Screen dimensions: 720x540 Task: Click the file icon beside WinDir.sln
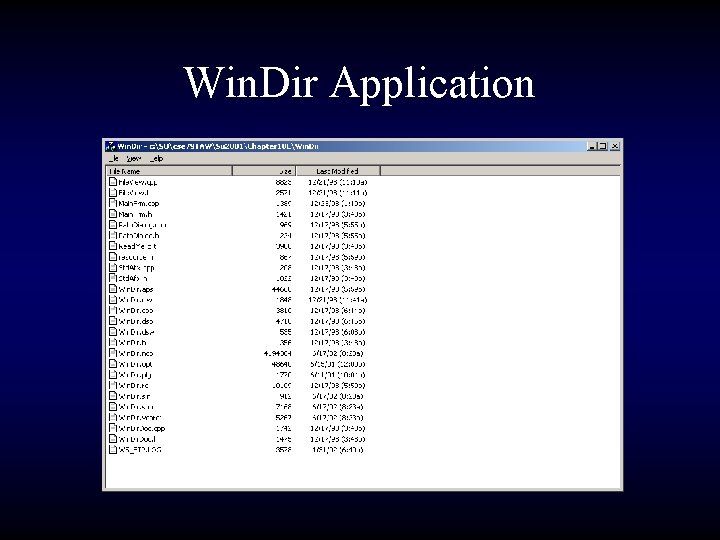(113, 396)
